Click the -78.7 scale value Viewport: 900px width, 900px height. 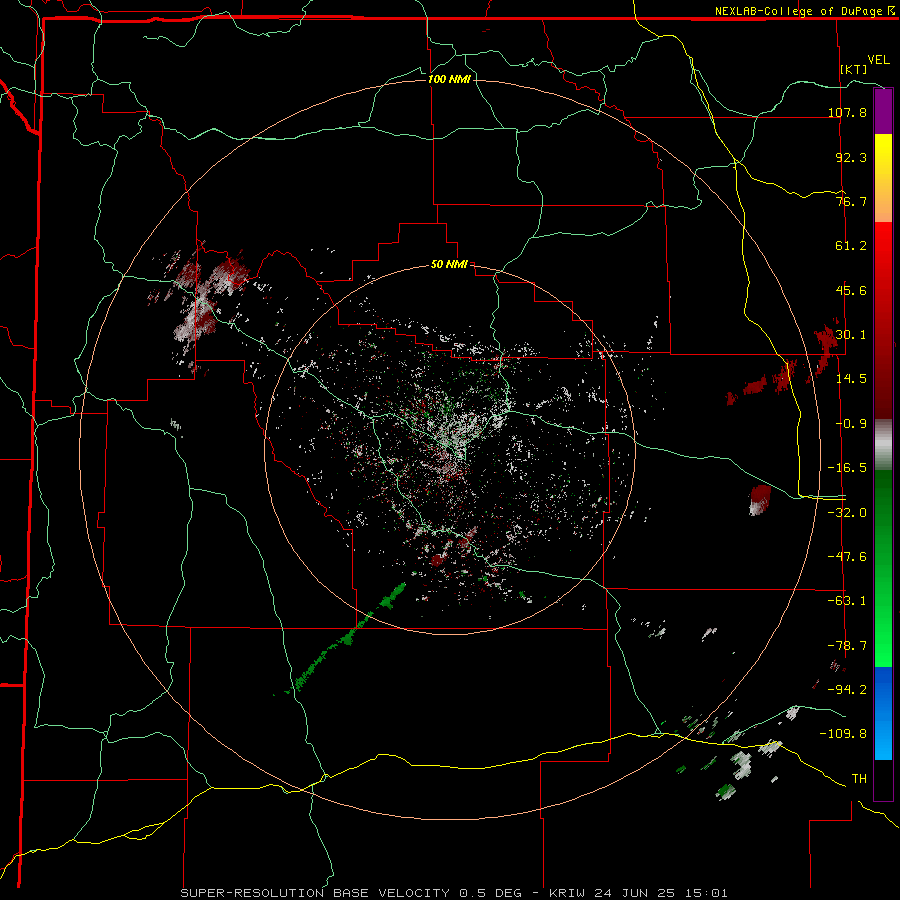[847, 646]
